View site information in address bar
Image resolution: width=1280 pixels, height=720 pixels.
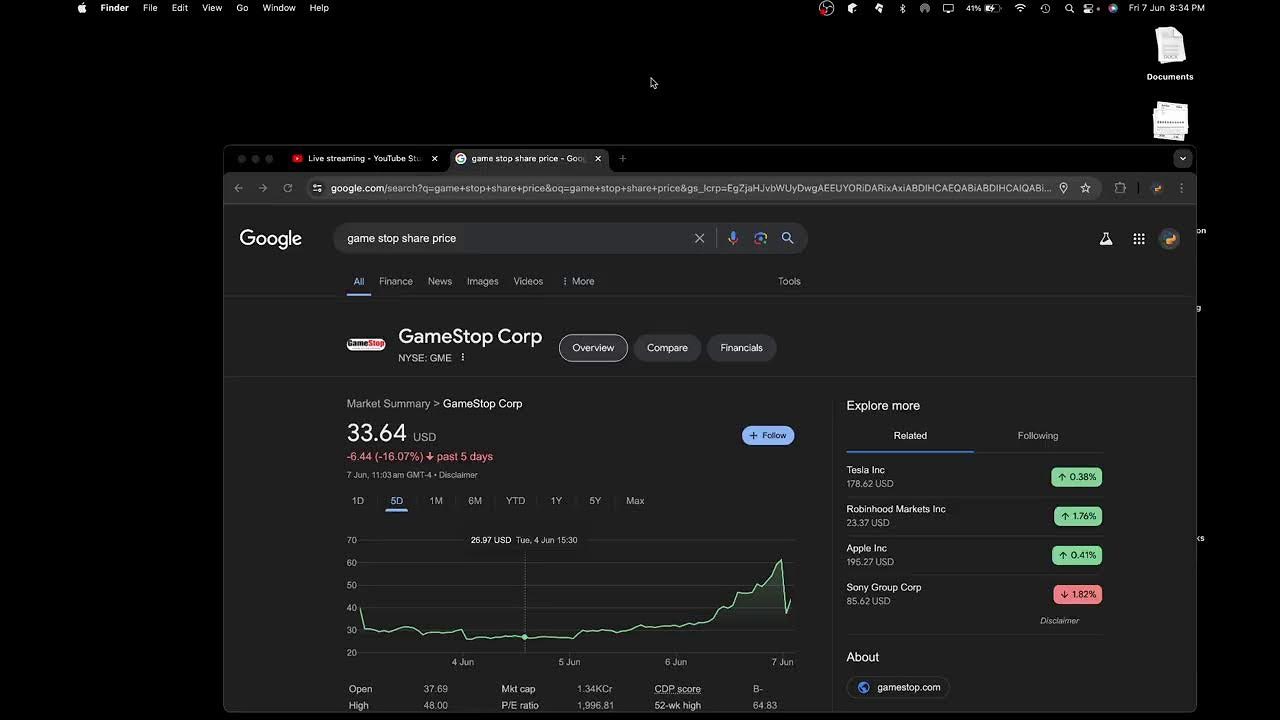click(317, 188)
